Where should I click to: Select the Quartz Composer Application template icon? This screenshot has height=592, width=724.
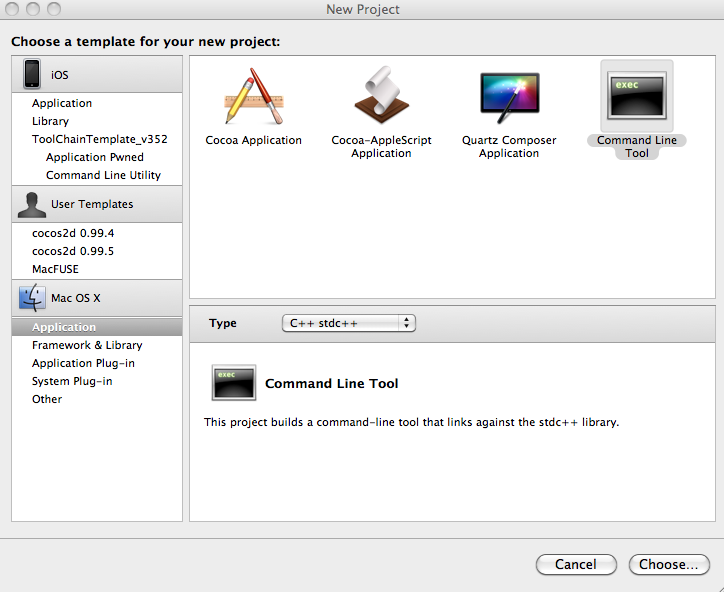coord(509,97)
